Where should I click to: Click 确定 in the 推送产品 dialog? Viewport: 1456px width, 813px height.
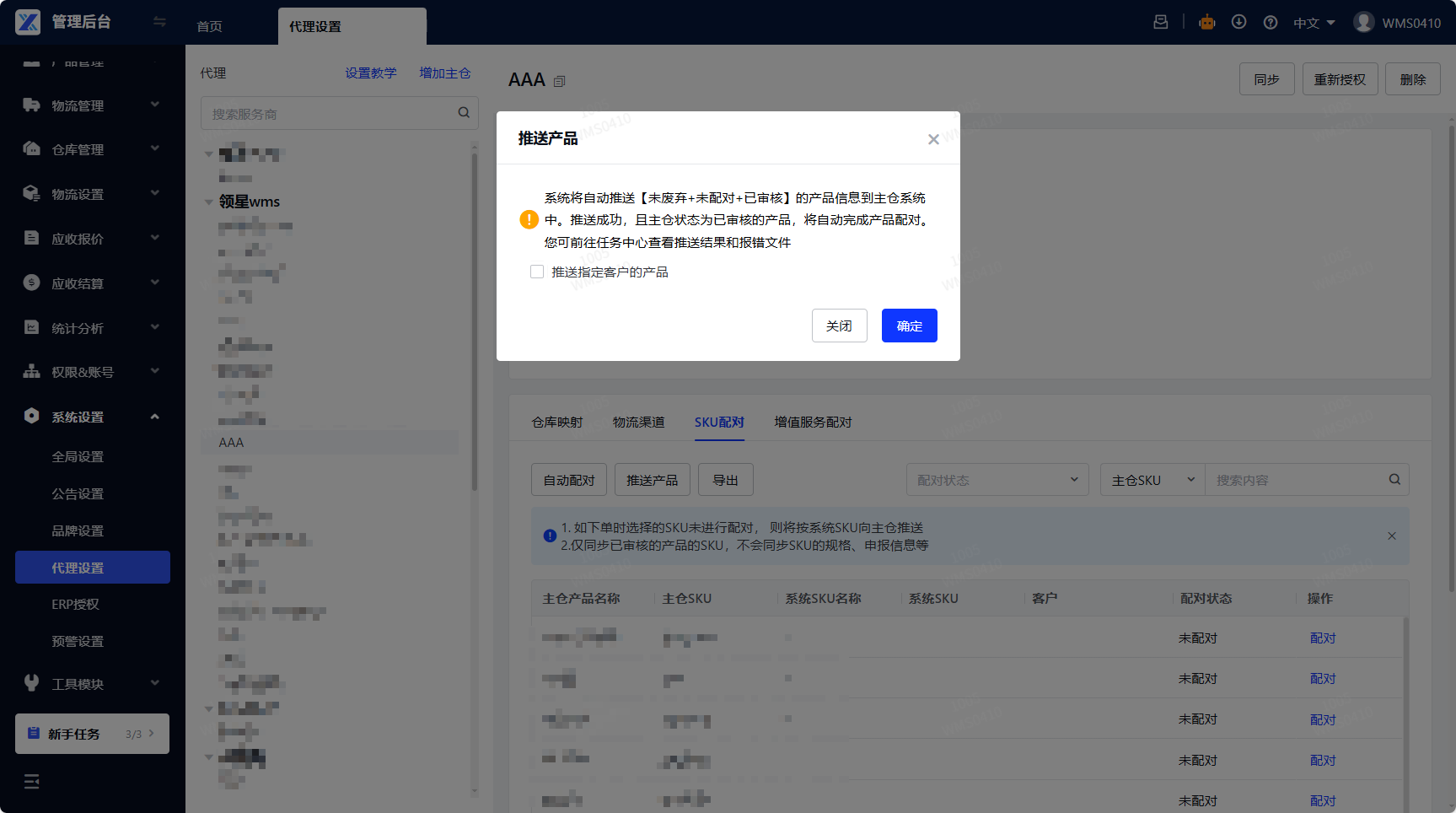tap(910, 326)
